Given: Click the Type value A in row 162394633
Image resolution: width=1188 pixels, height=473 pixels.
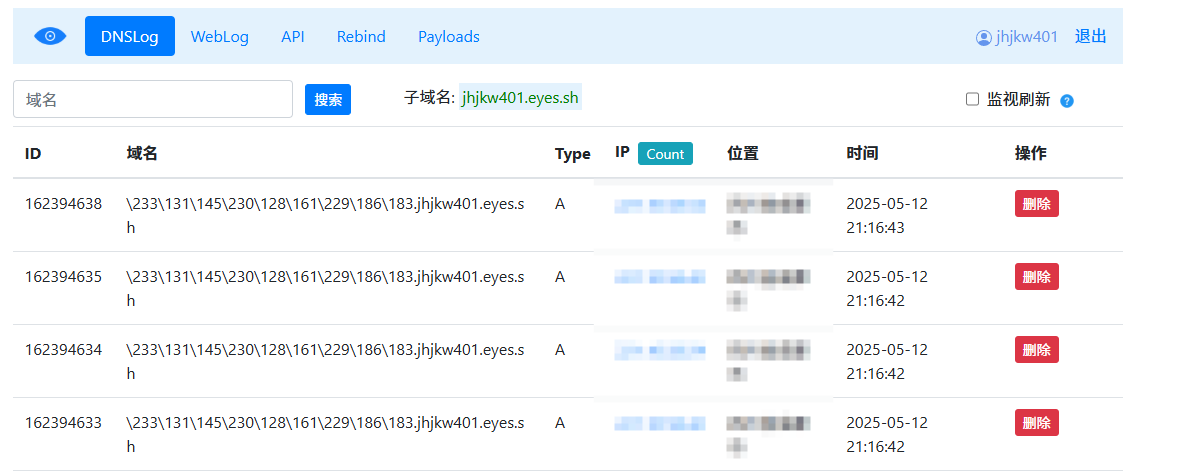Looking at the screenshot, I should [x=560, y=422].
